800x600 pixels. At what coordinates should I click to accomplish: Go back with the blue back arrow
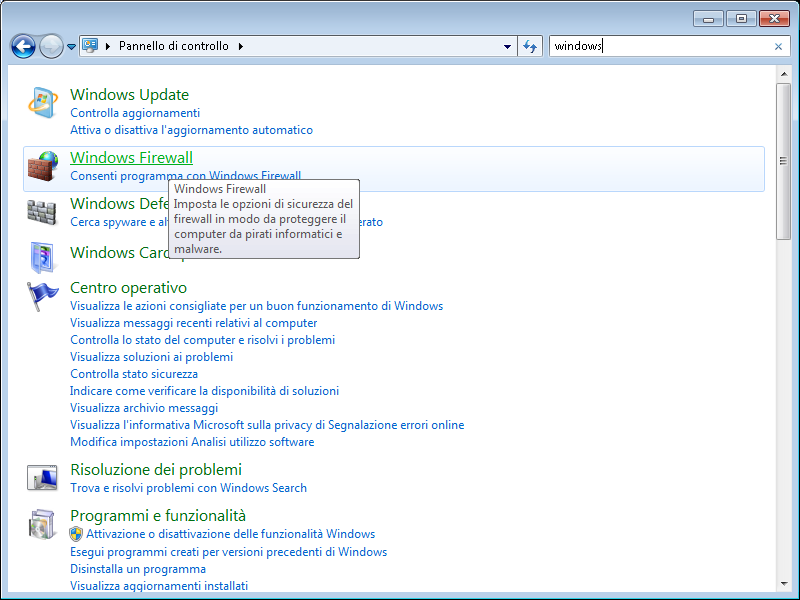23,47
